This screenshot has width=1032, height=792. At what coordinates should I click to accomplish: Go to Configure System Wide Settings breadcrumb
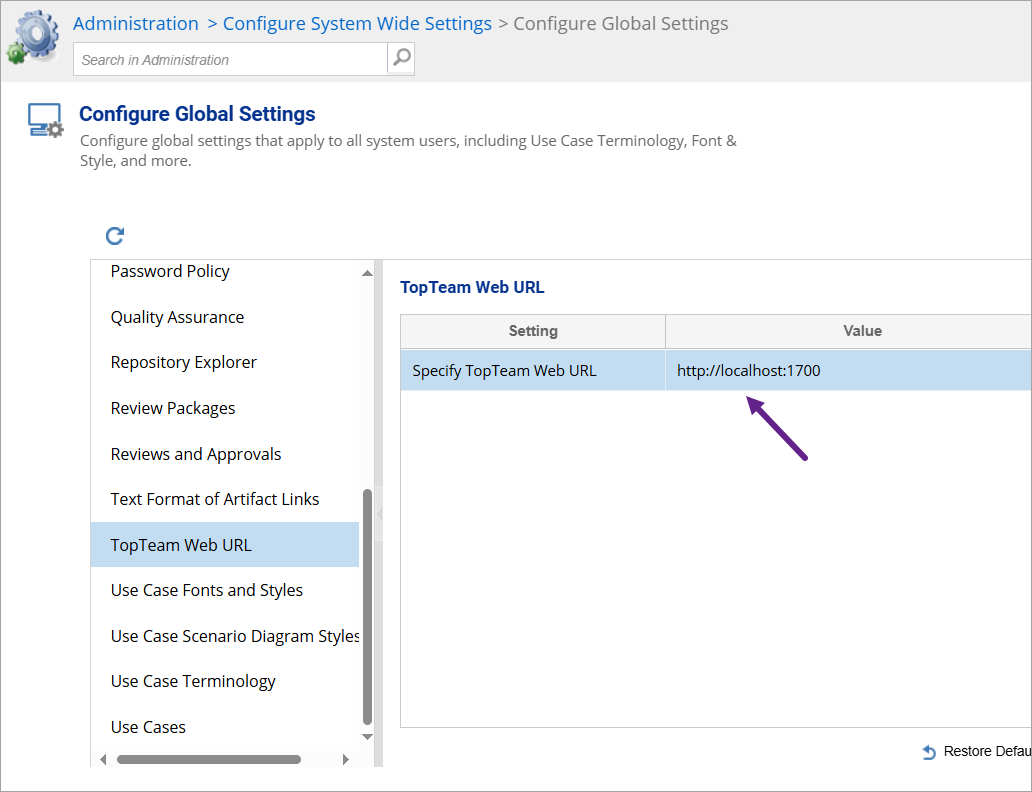[357, 24]
